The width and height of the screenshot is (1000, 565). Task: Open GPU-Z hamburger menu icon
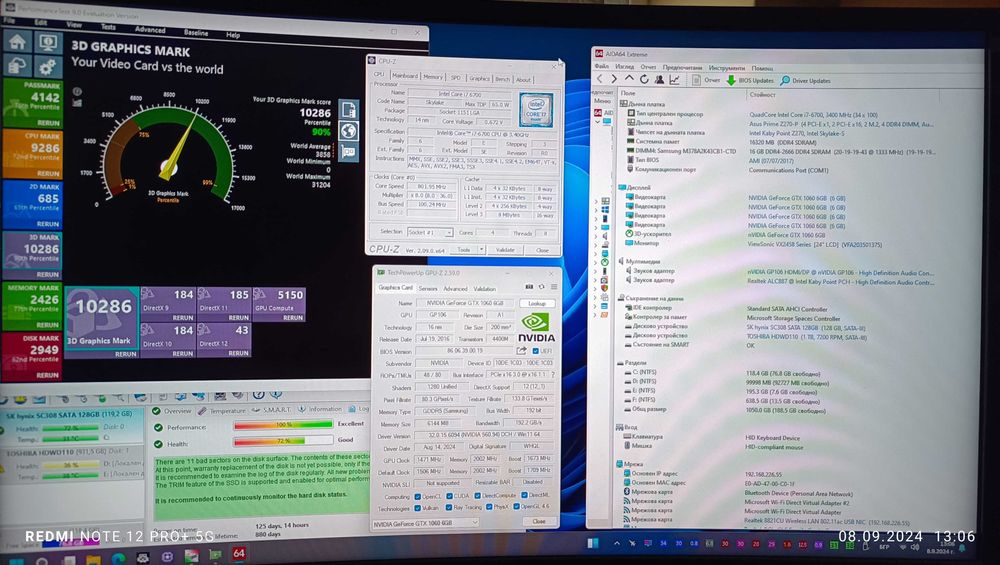coord(554,287)
